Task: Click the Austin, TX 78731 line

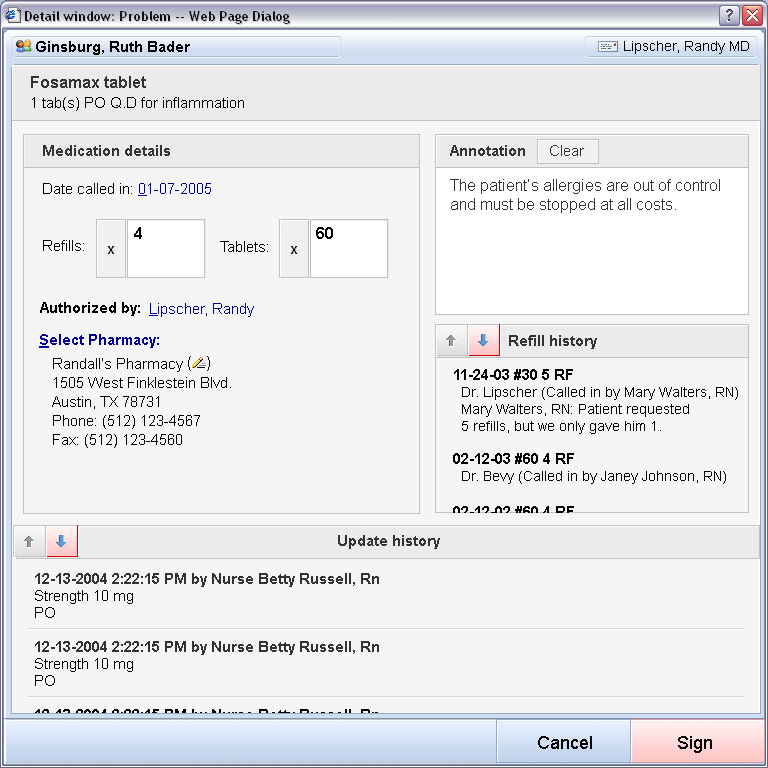Action: pos(106,402)
